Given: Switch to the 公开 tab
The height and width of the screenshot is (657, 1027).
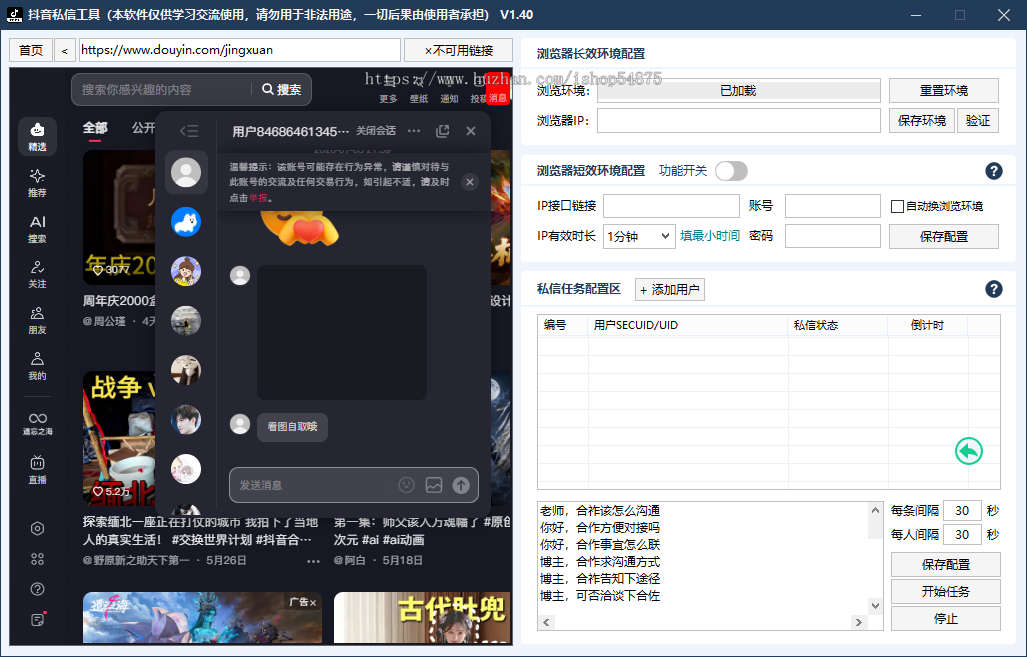Looking at the screenshot, I should 143,128.
